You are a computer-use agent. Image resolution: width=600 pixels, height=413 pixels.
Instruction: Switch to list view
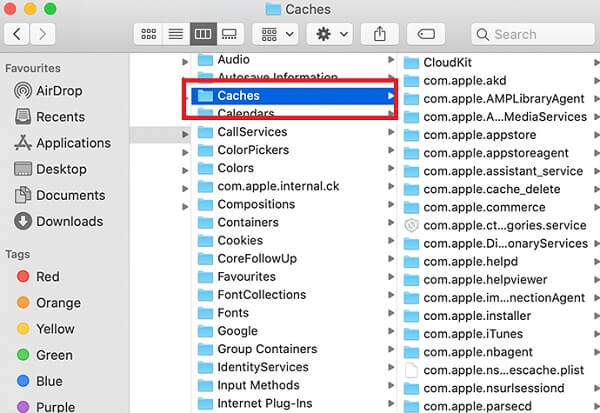176,34
